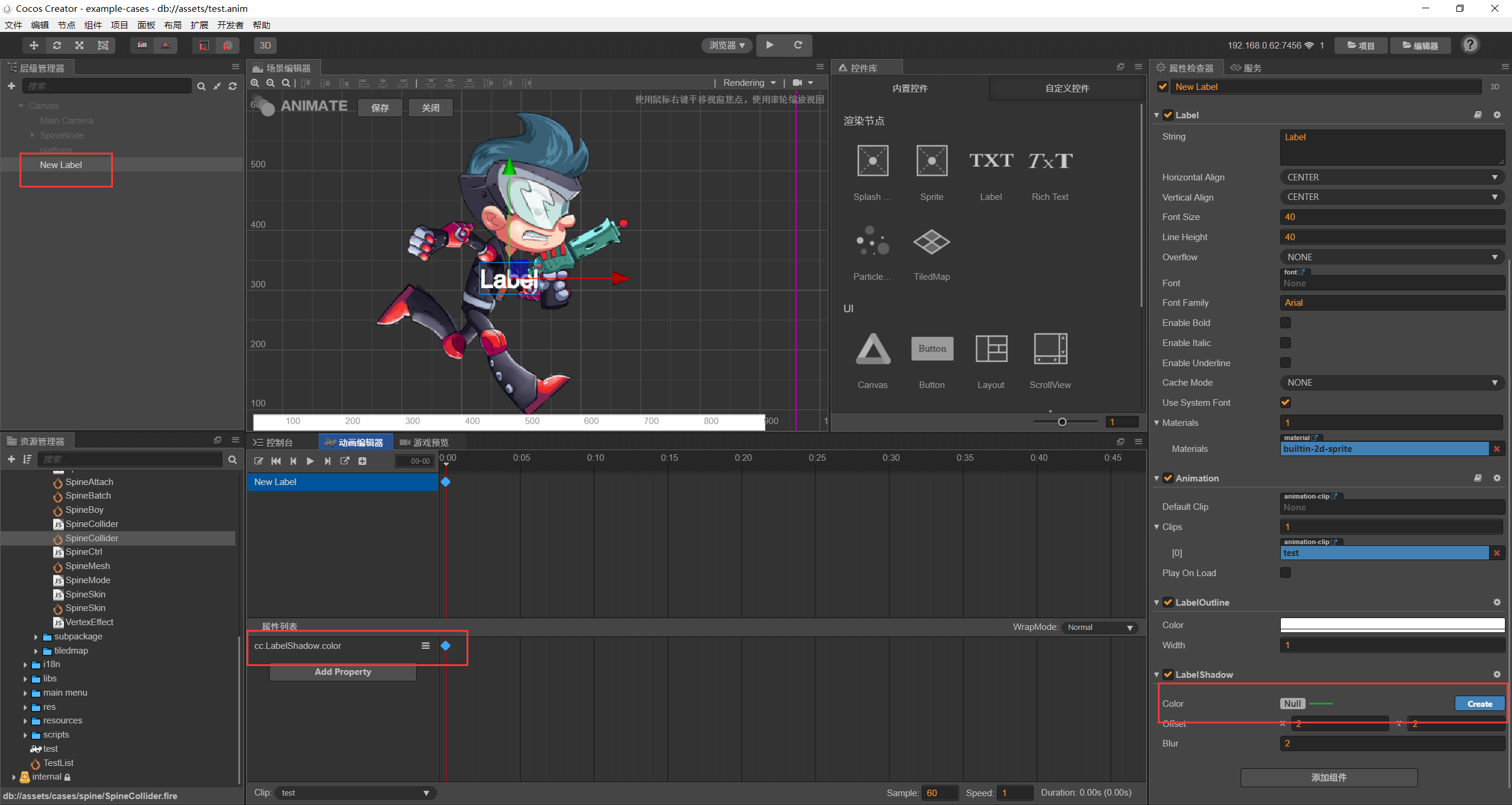The image size is (1512, 805).
Task: Open the 组件 menu in menu bar
Action: click(93, 25)
